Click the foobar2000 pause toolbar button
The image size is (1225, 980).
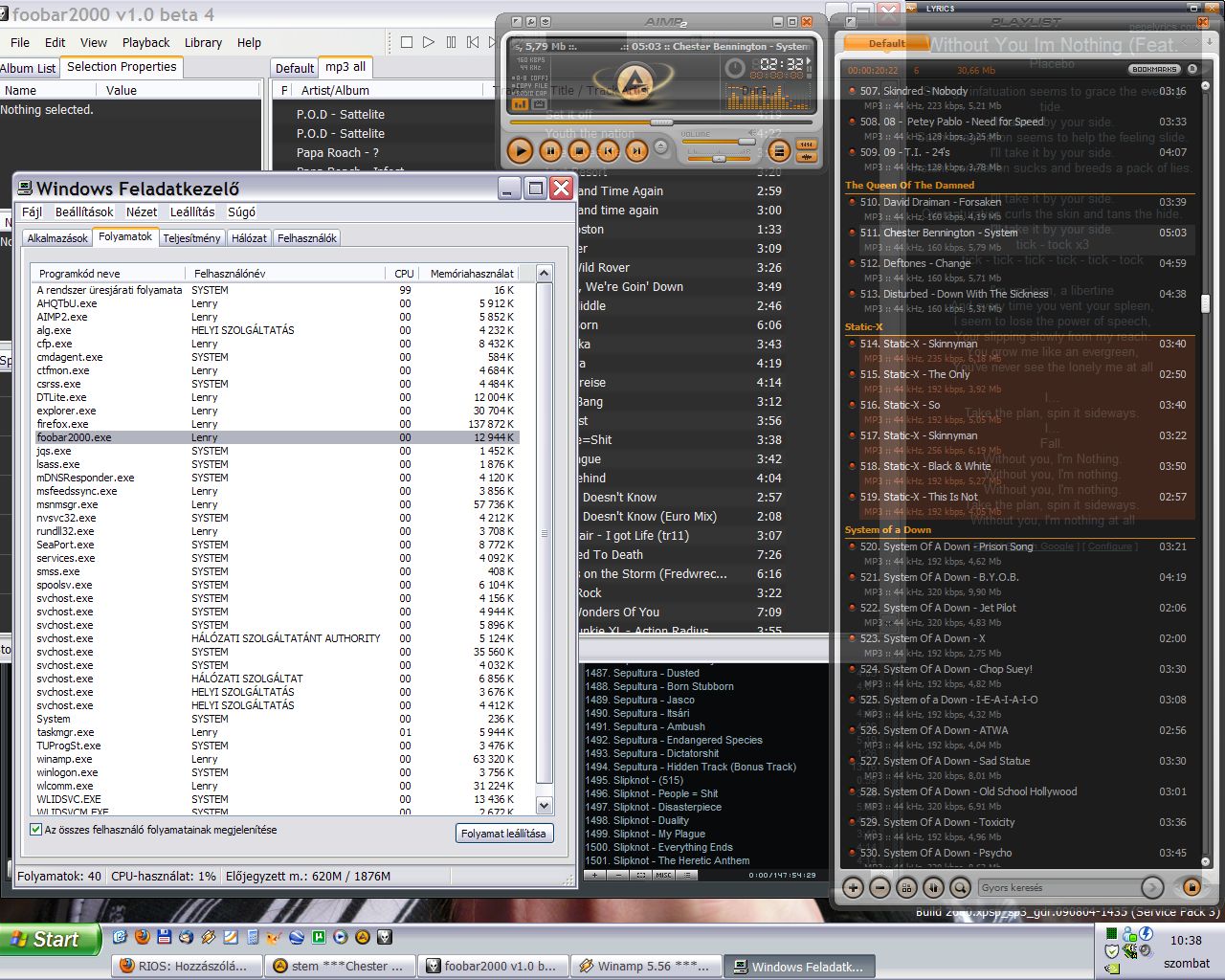tap(451, 42)
